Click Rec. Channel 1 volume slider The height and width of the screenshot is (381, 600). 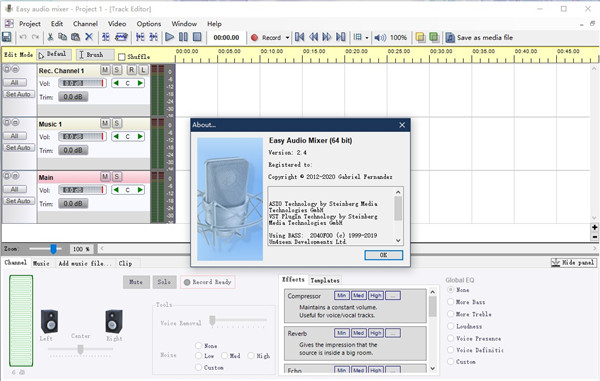pyautogui.click(x=82, y=83)
